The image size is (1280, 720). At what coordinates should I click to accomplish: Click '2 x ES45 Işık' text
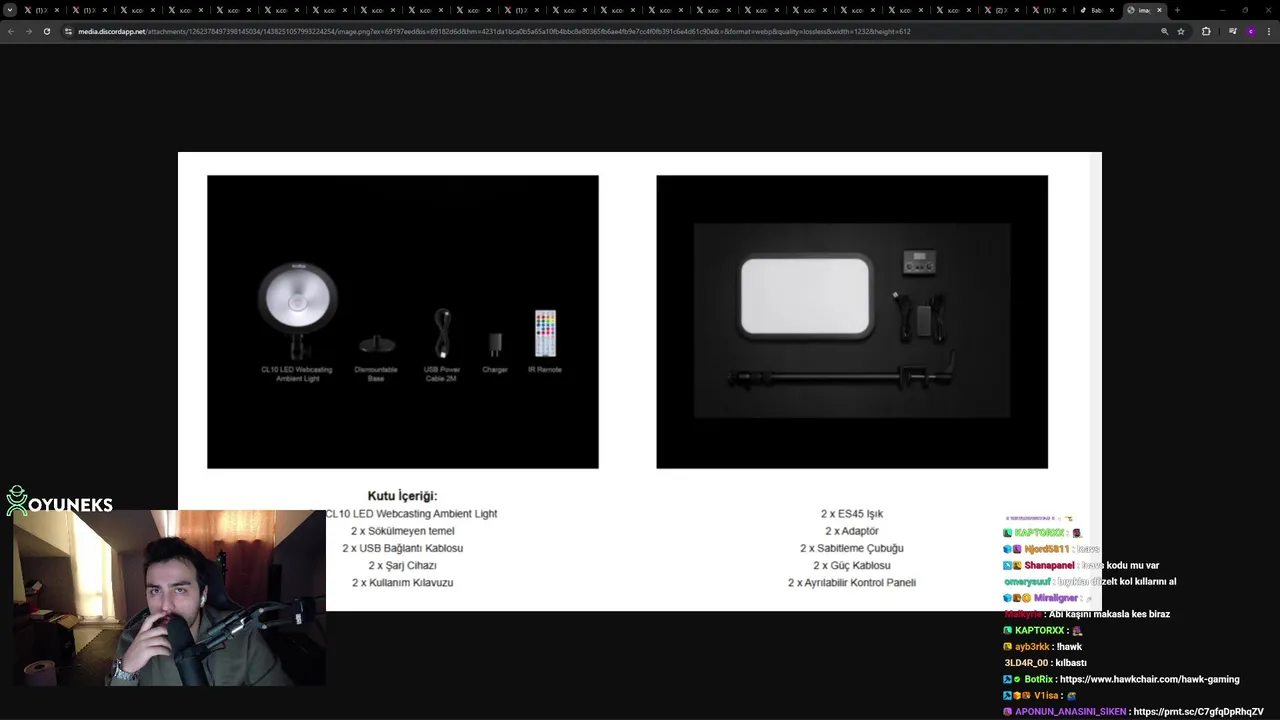tap(852, 514)
